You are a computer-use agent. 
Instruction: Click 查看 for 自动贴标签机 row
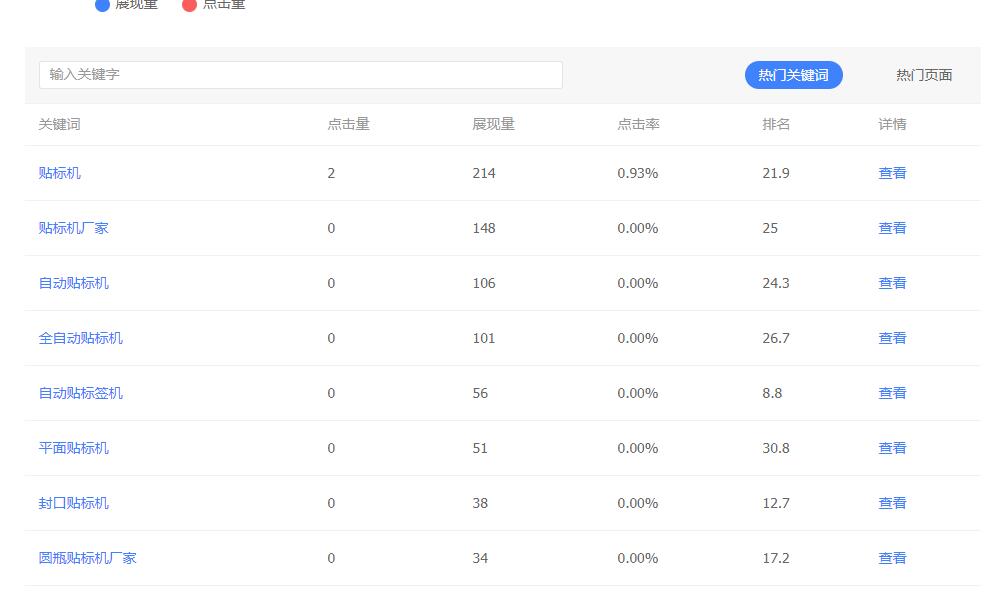[x=891, y=392]
